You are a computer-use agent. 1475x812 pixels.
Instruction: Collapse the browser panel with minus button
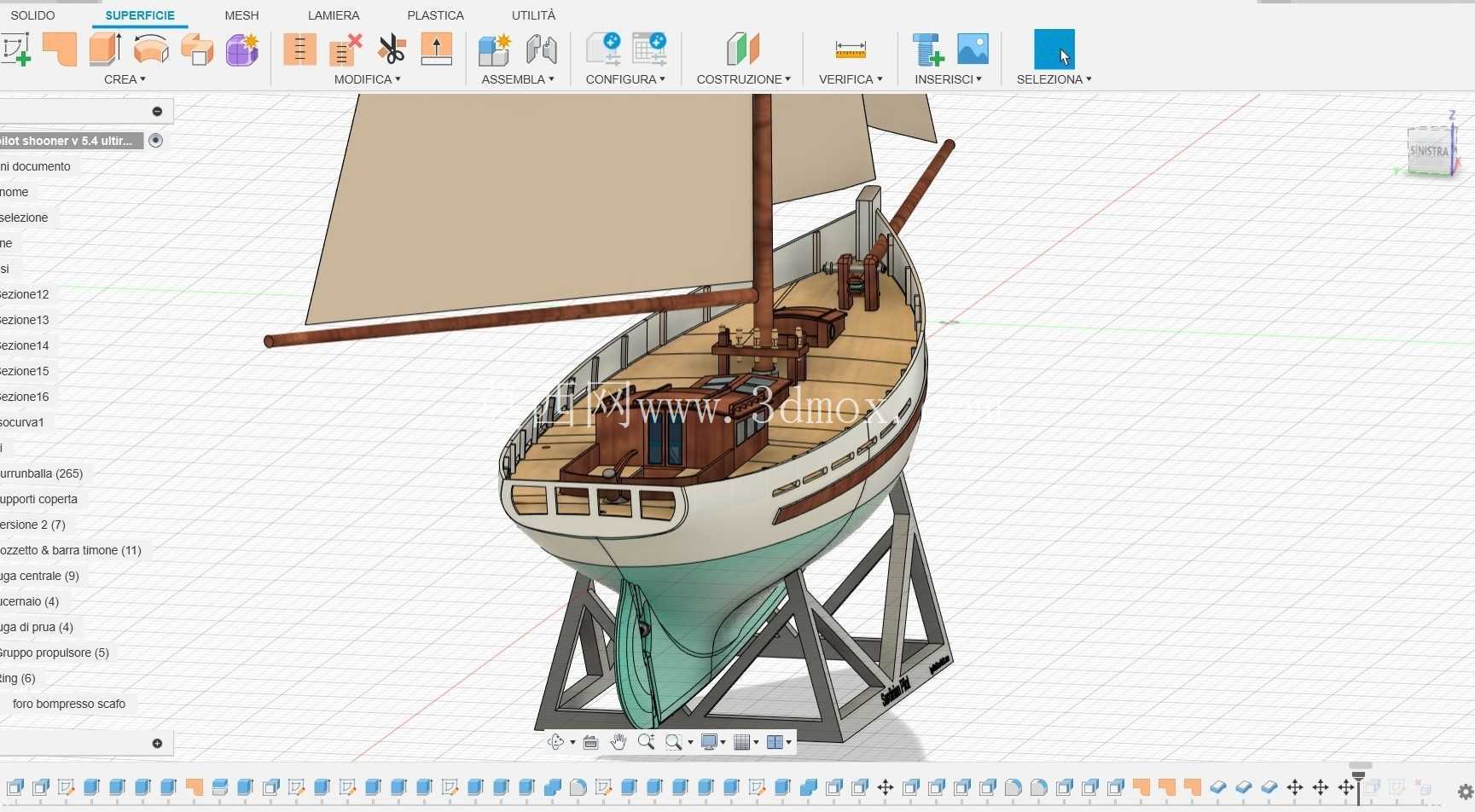[x=157, y=112]
